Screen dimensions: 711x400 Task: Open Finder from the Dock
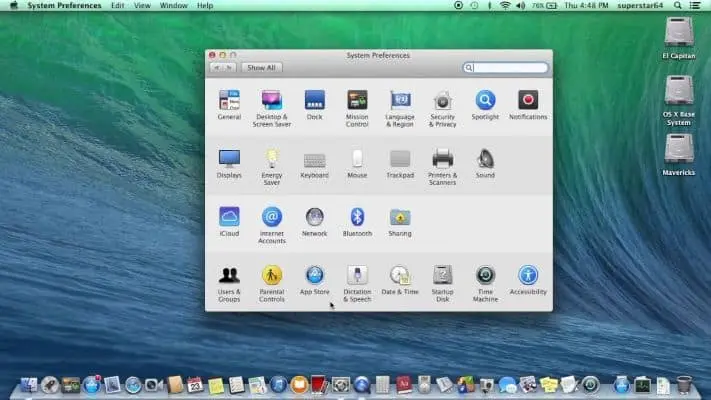pos(29,385)
